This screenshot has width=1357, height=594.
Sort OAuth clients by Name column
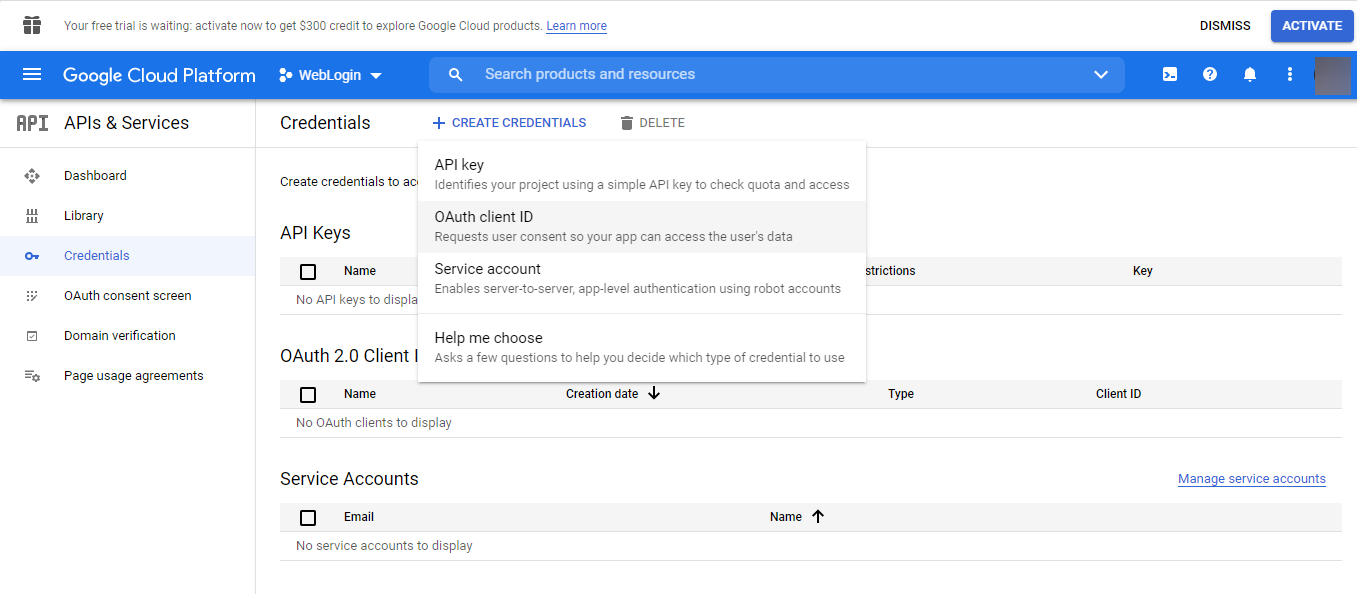[x=360, y=394]
